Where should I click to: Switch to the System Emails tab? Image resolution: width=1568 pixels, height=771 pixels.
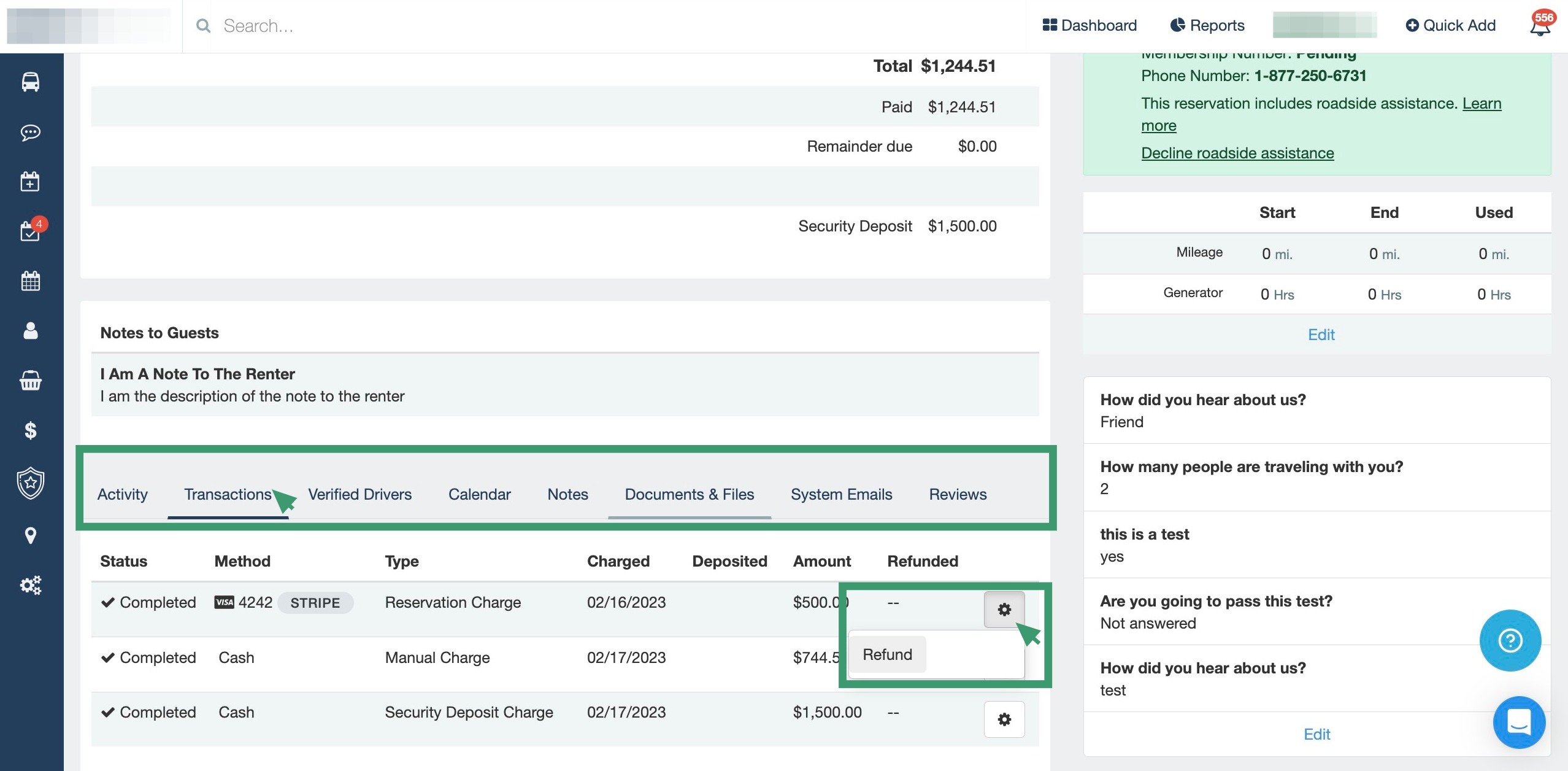click(841, 494)
